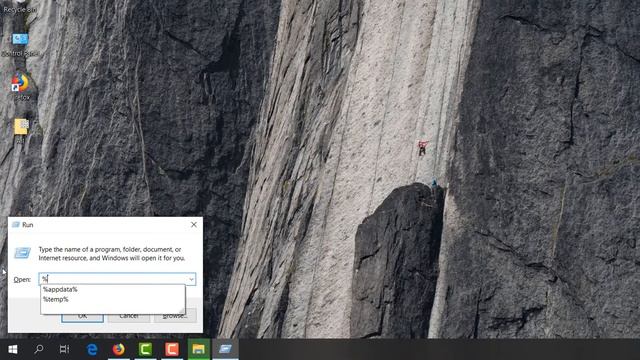The width and height of the screenshot is (640, 360).
Task: Click the large Run program icon
Action: (x=22, y=253)
